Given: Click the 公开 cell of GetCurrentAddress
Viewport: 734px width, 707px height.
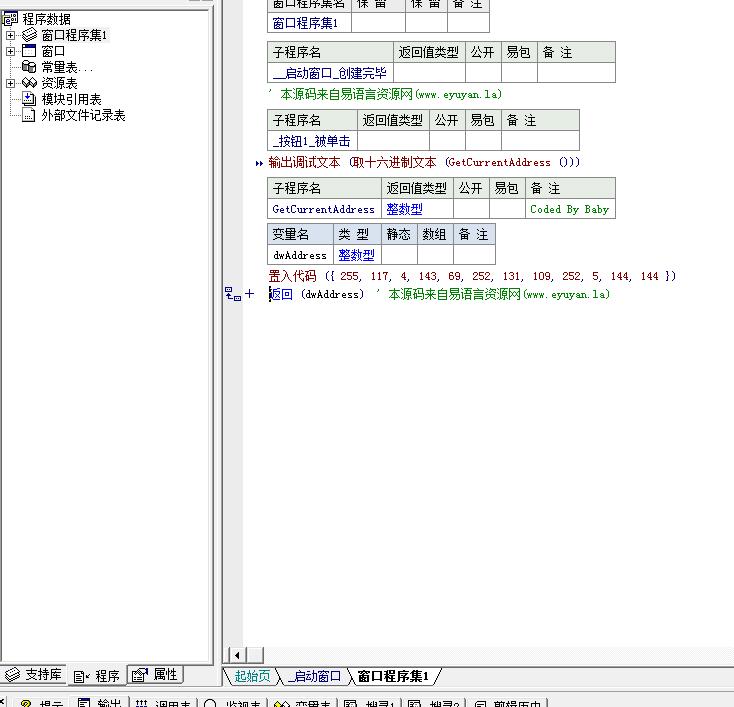Looking at the screenshot, I should coord(471,209).
